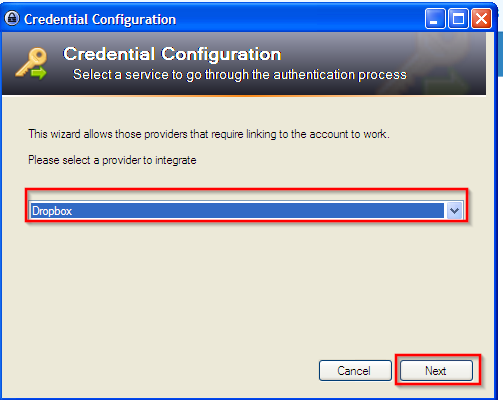The height and width of the screenshot is (400, 503).
Task: Select the highlighted Dropbox text in the combo
Action: tap(52, 211)
